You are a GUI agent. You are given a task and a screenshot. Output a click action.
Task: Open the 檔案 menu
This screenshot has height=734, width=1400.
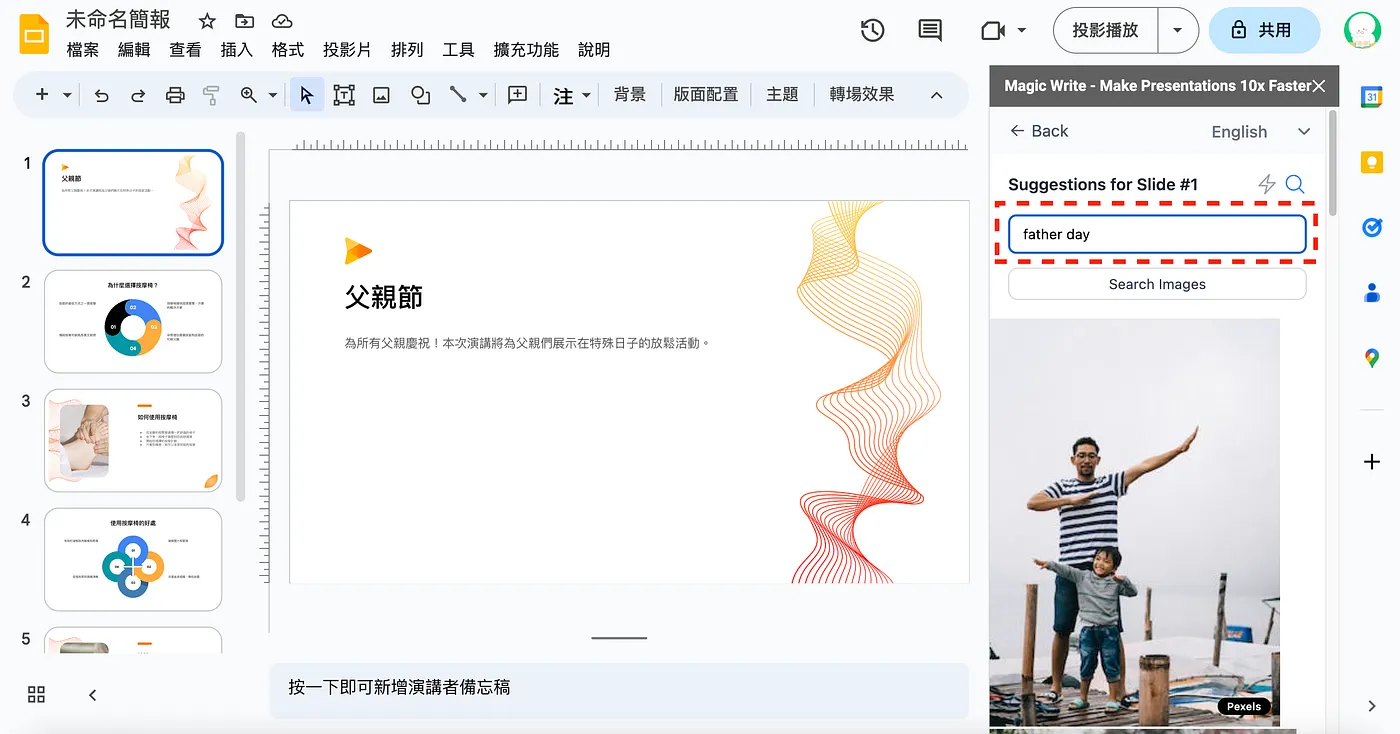83,50
